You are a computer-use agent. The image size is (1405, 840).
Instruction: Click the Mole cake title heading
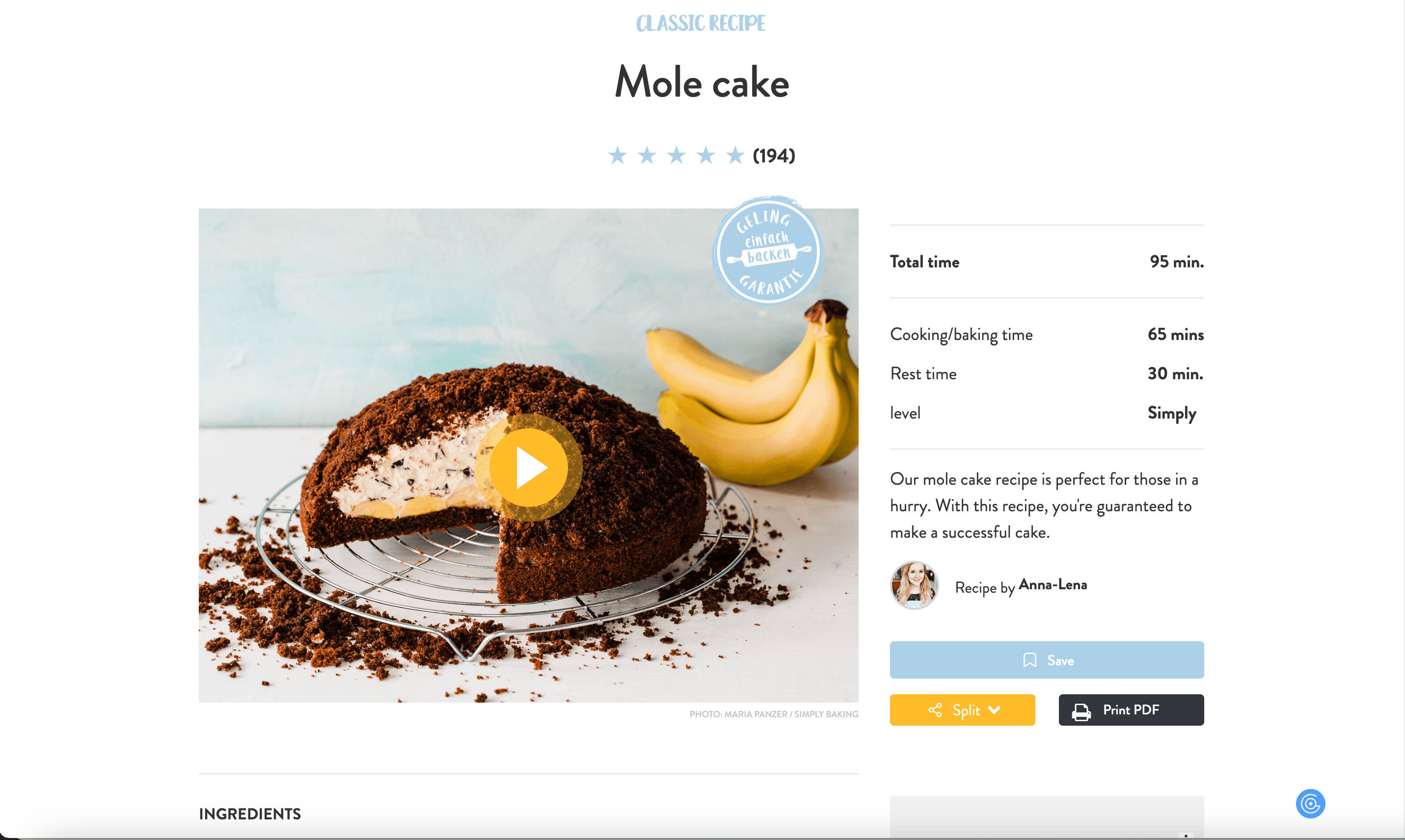[x=702, y=82]
